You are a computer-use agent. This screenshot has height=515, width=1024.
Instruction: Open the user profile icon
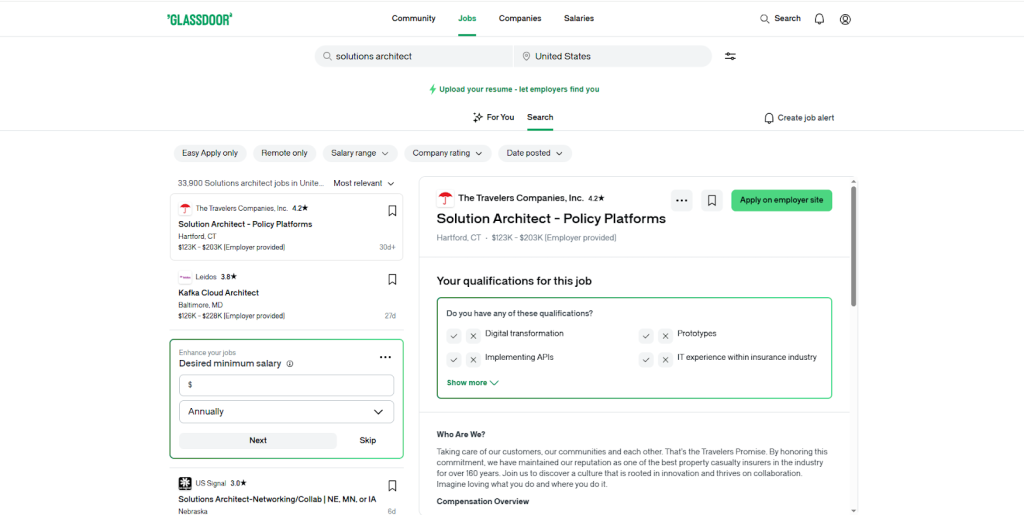tap(845, 19)
